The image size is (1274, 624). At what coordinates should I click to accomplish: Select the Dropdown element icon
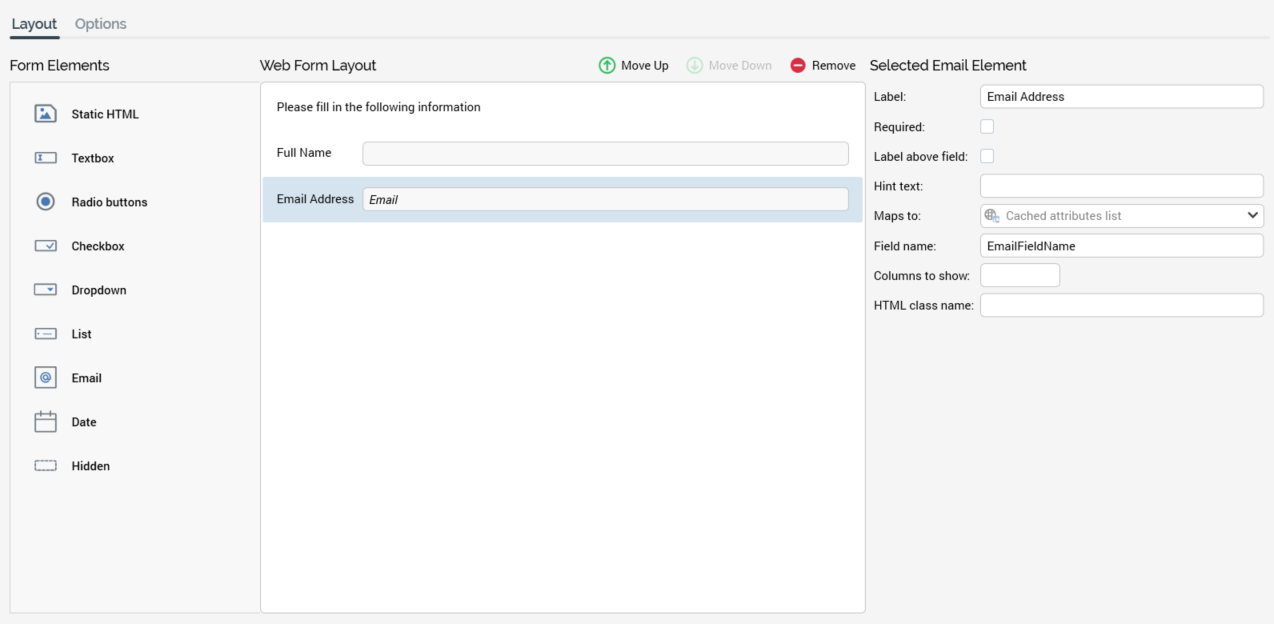pyautogui.click(x=45, y=290)
